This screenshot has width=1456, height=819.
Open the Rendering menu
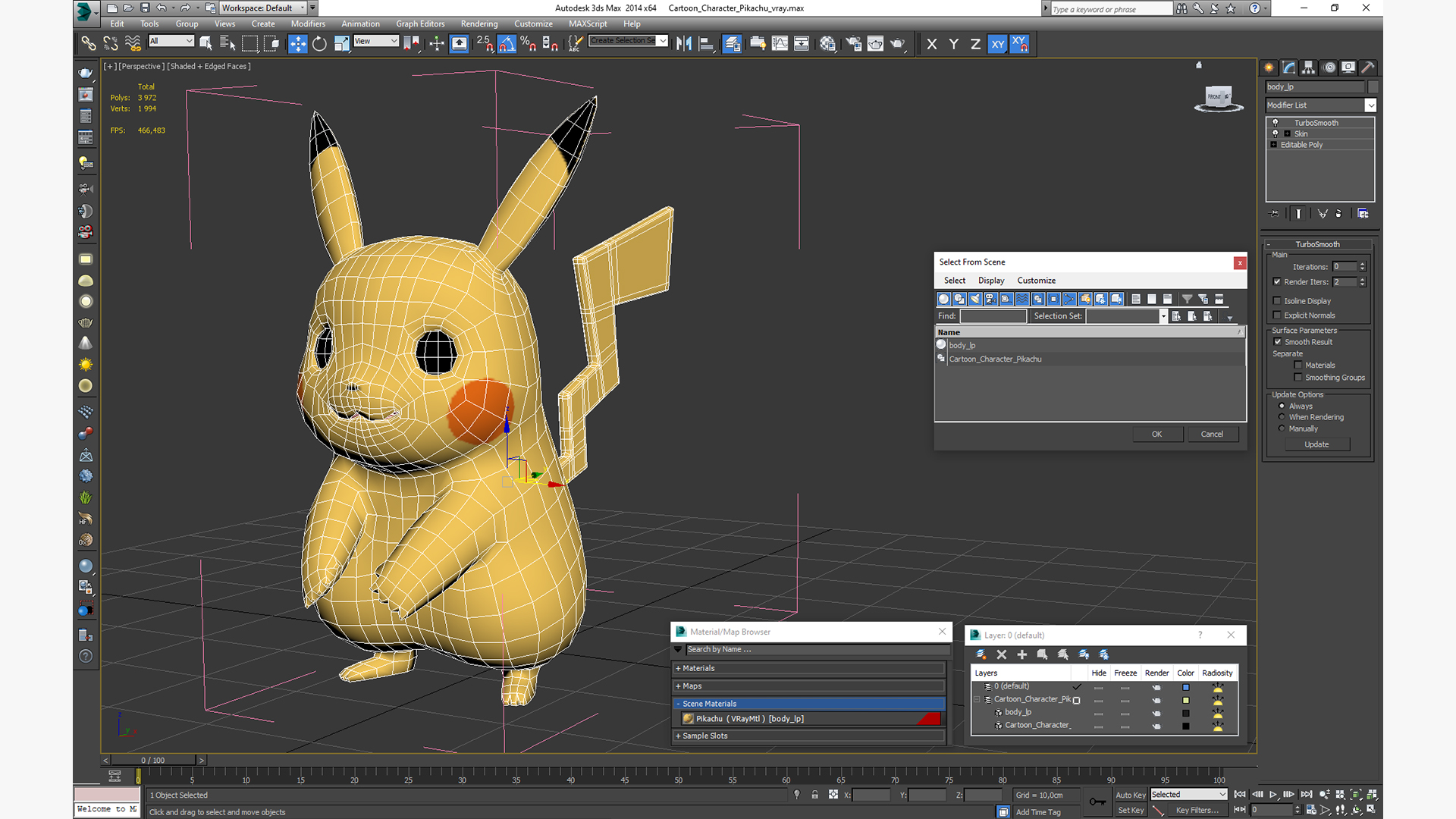479,24
